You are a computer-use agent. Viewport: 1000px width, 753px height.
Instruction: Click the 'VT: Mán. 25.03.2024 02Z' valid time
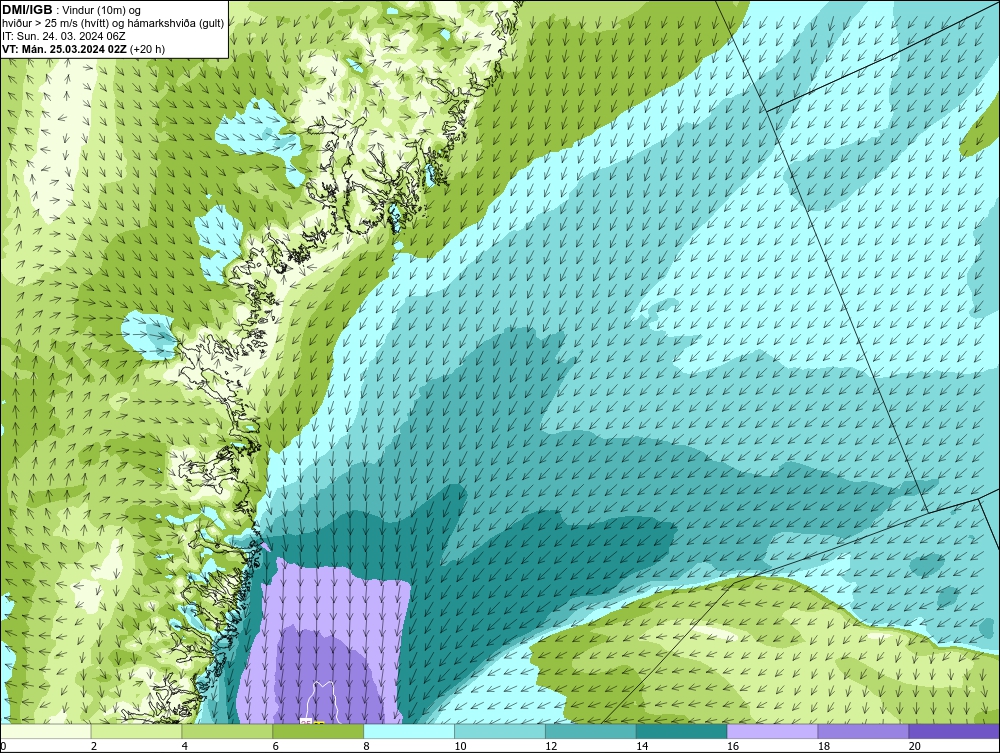tap(64, 49)
